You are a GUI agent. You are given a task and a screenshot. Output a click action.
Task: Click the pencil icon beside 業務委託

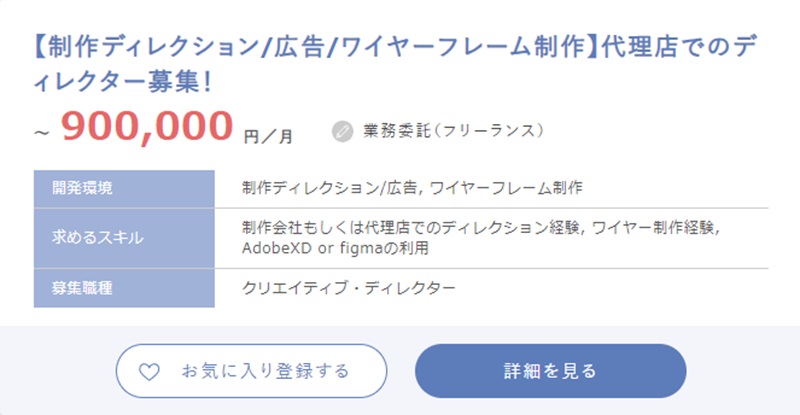point(343,131)
